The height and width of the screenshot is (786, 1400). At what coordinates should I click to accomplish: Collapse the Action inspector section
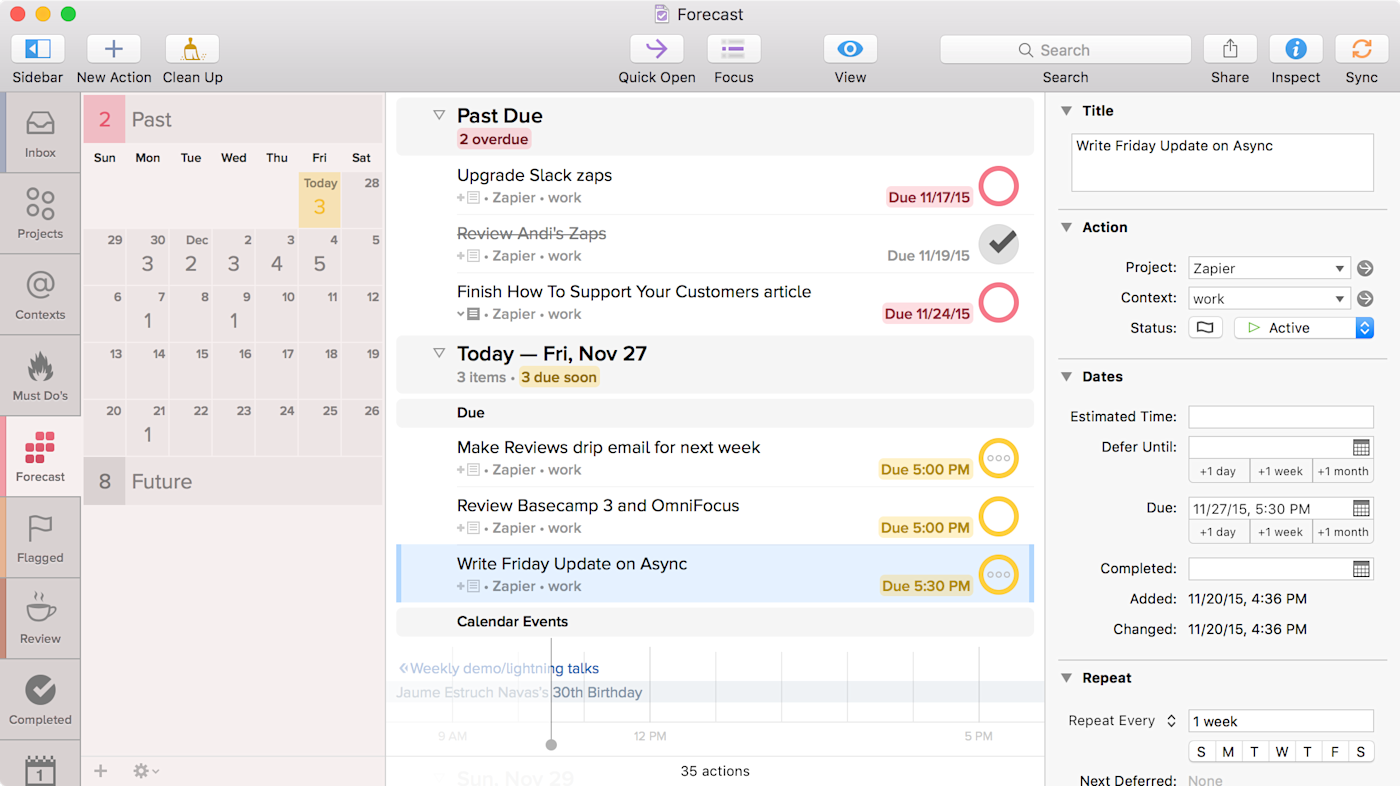tap(1066, 227)
